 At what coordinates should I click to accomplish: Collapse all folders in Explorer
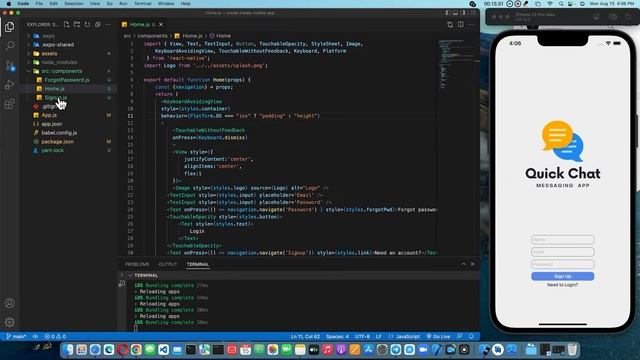click(x=98, y=24)
